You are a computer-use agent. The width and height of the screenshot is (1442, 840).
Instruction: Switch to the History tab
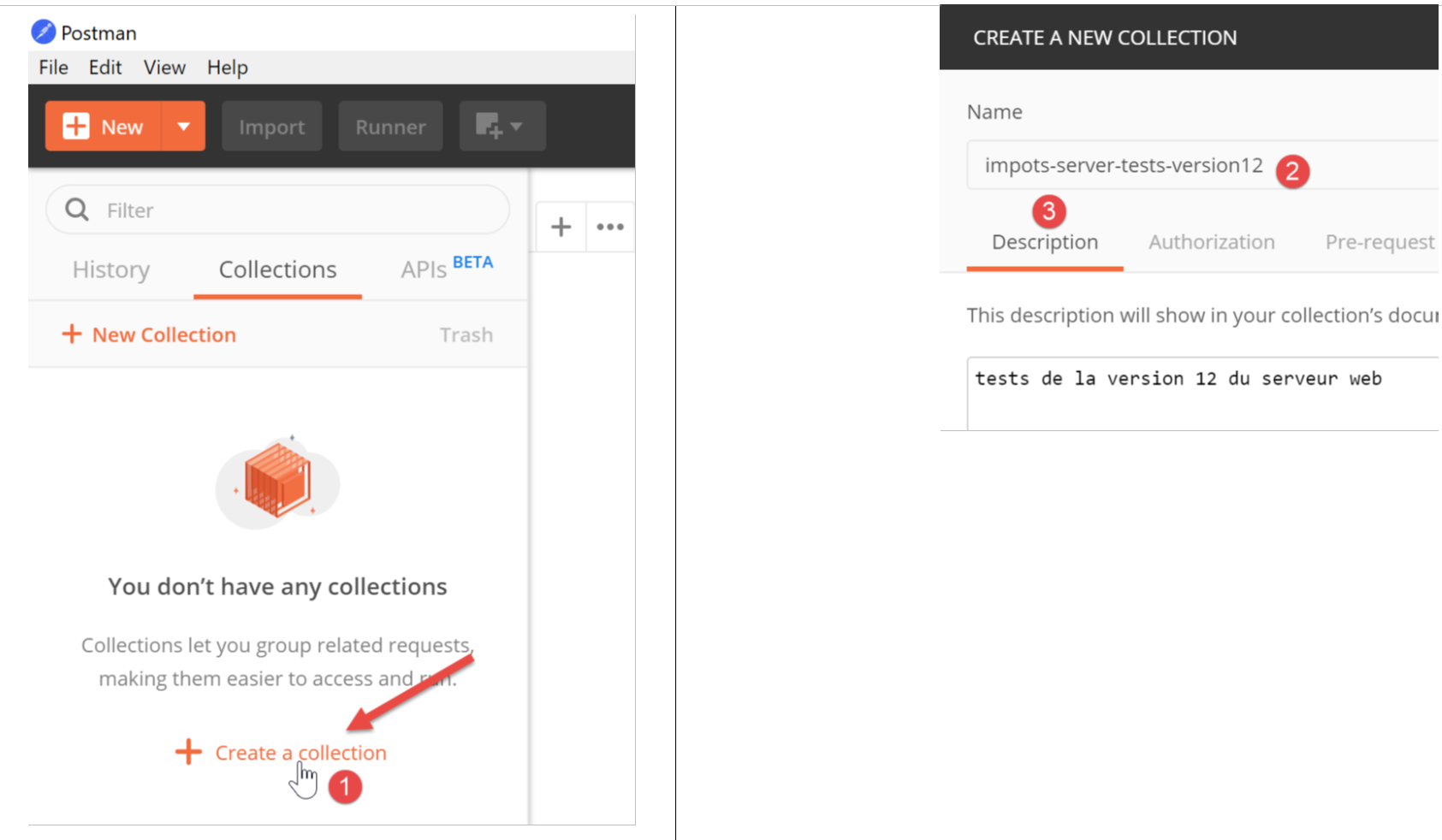[x=111, y=270]
